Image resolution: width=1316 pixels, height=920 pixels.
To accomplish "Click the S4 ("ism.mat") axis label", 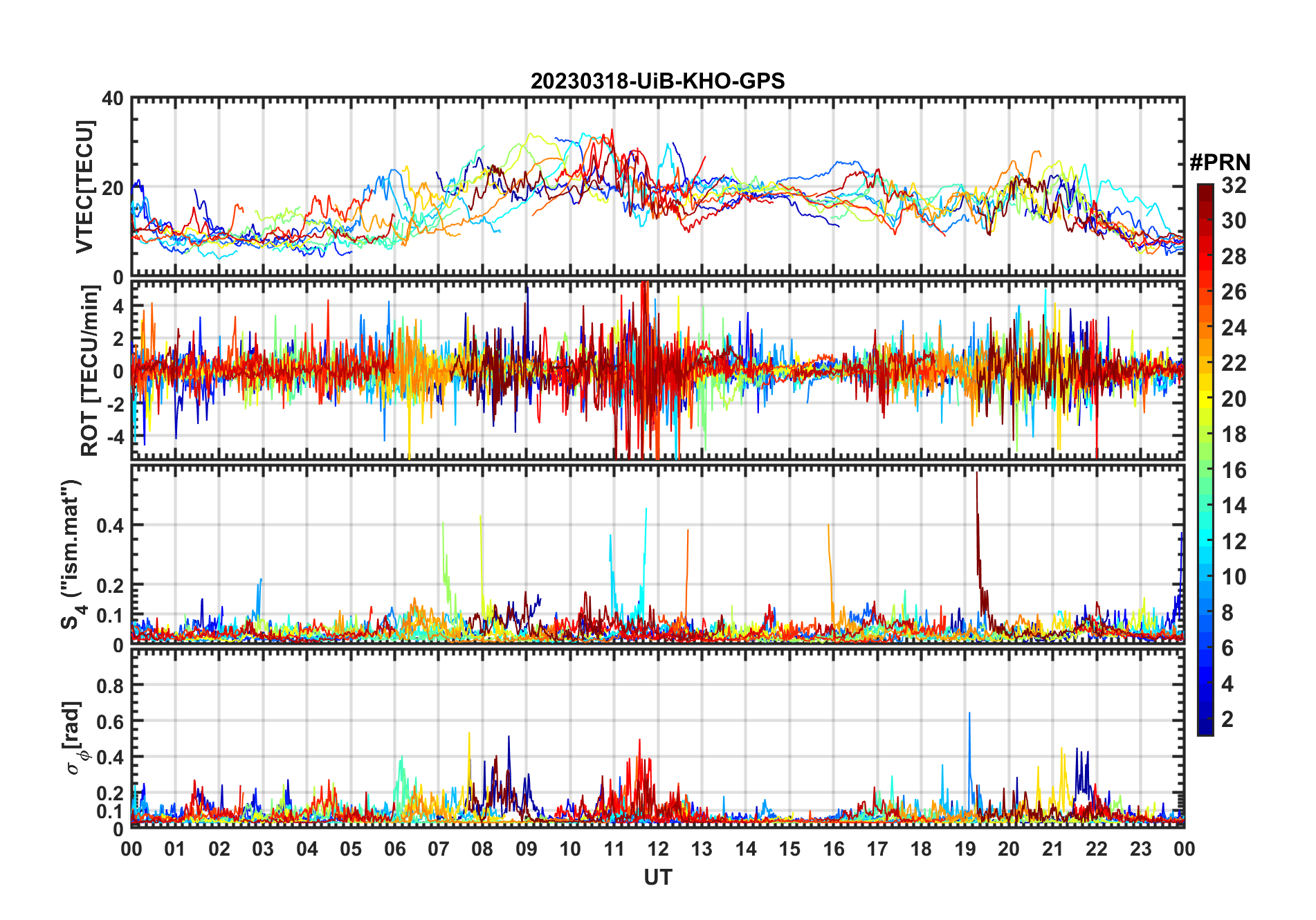I will pyautogui.click(x=72, y=555).
